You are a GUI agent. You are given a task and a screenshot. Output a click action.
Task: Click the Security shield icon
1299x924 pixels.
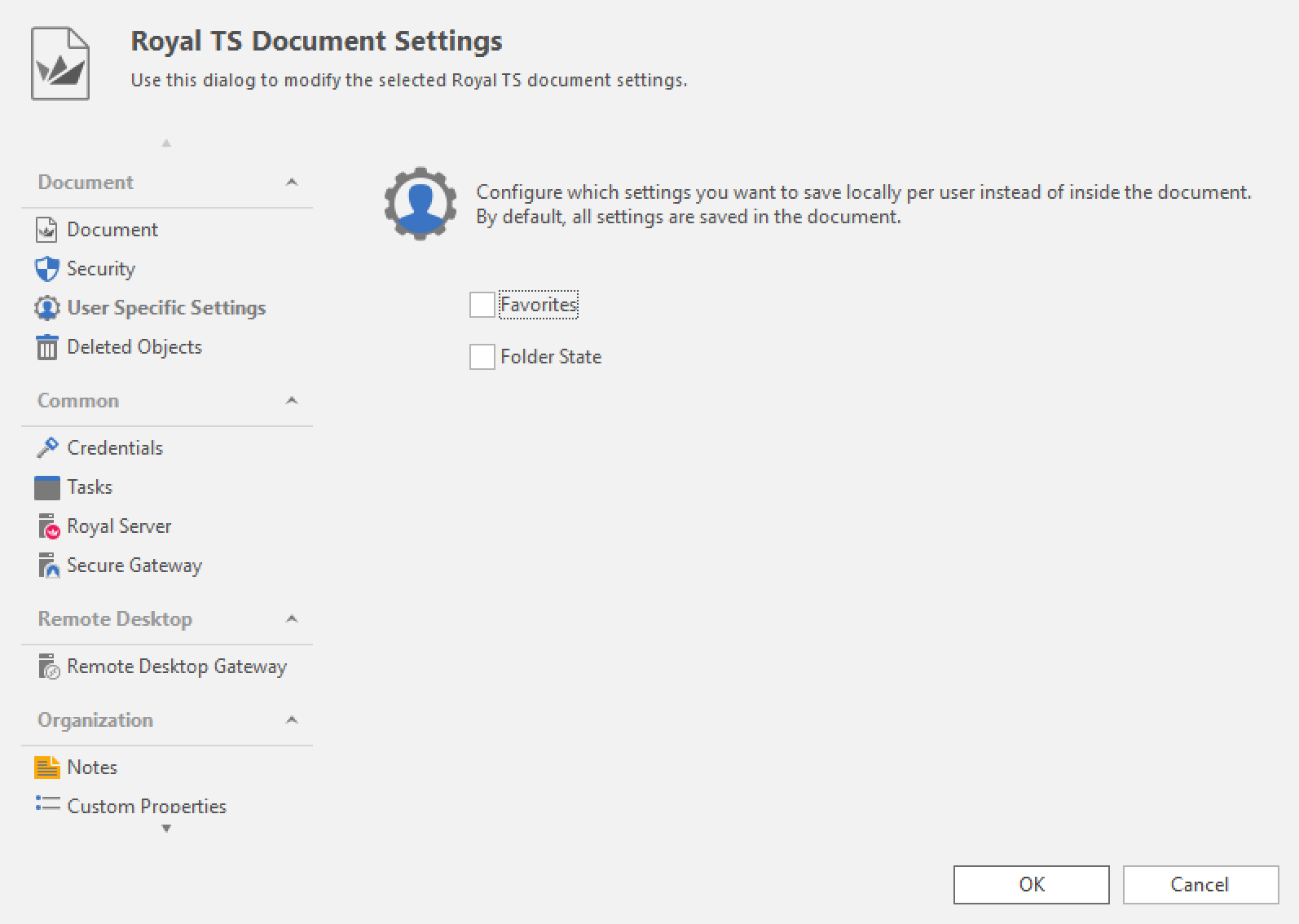click(46, 270)
